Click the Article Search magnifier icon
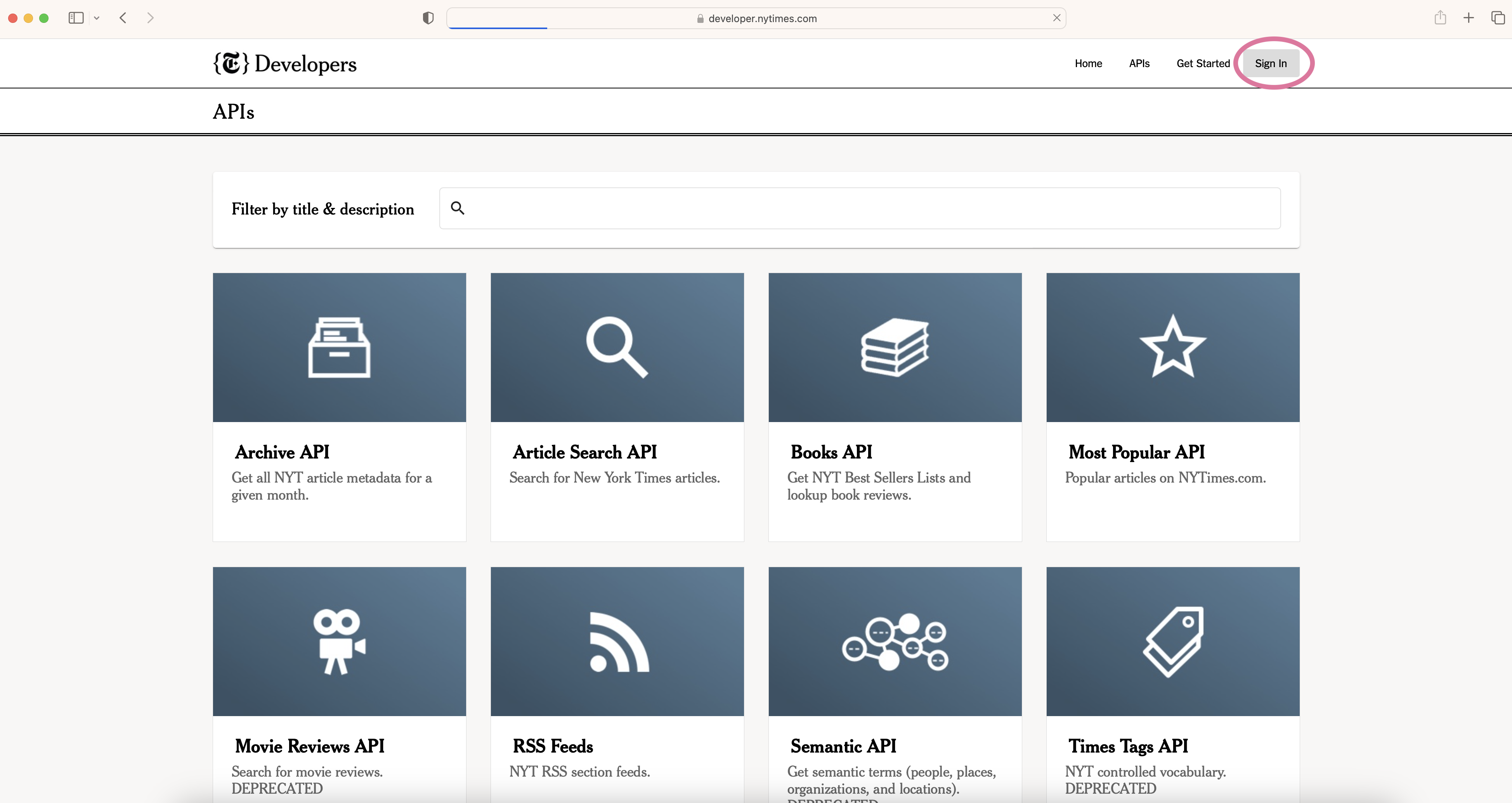The width and height of the screenshot is (1512, 803). [x=617, y=347]
